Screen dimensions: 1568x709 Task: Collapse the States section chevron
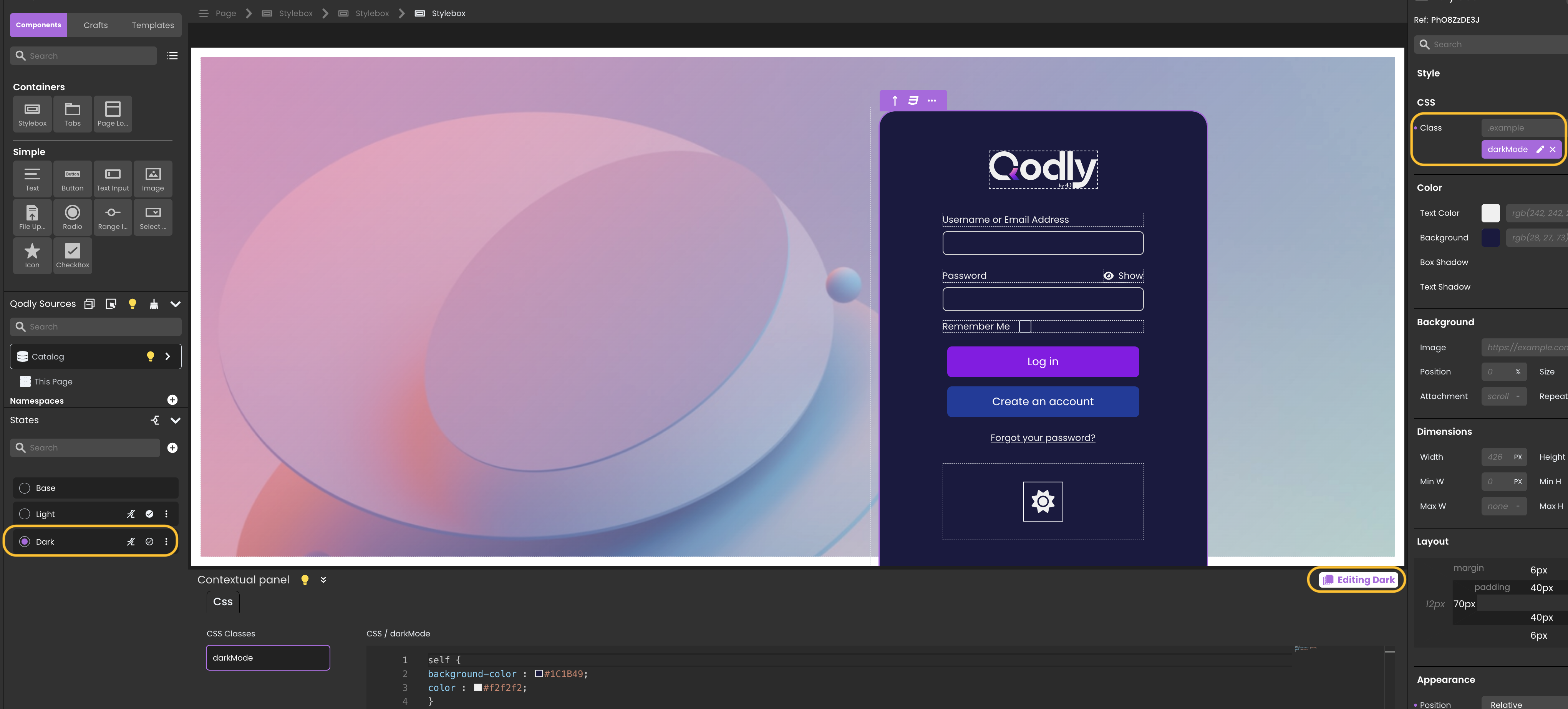point(175,421)
